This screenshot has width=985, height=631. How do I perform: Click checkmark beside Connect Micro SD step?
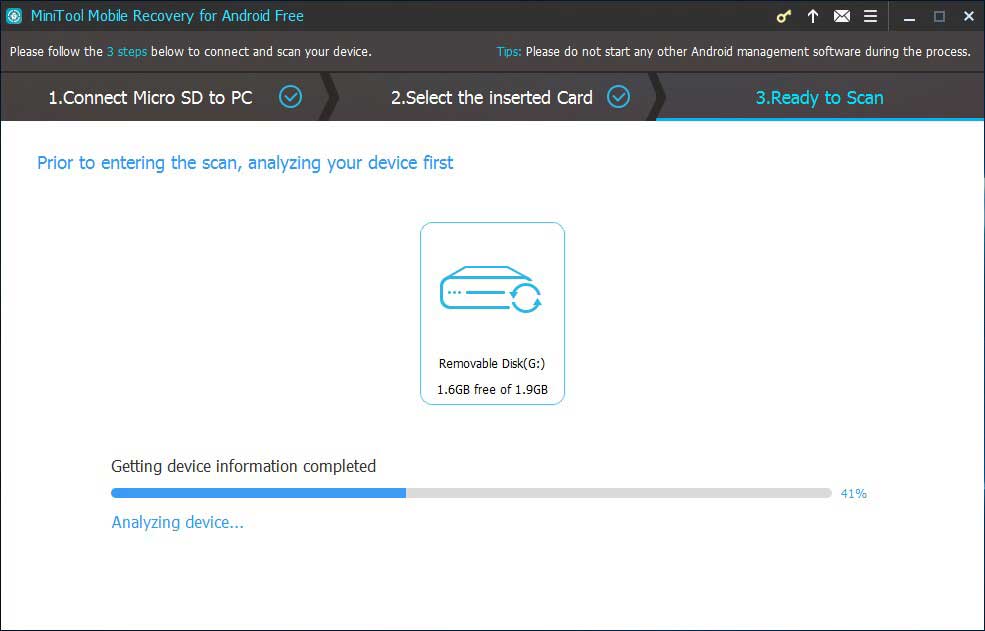coord(290,97)
